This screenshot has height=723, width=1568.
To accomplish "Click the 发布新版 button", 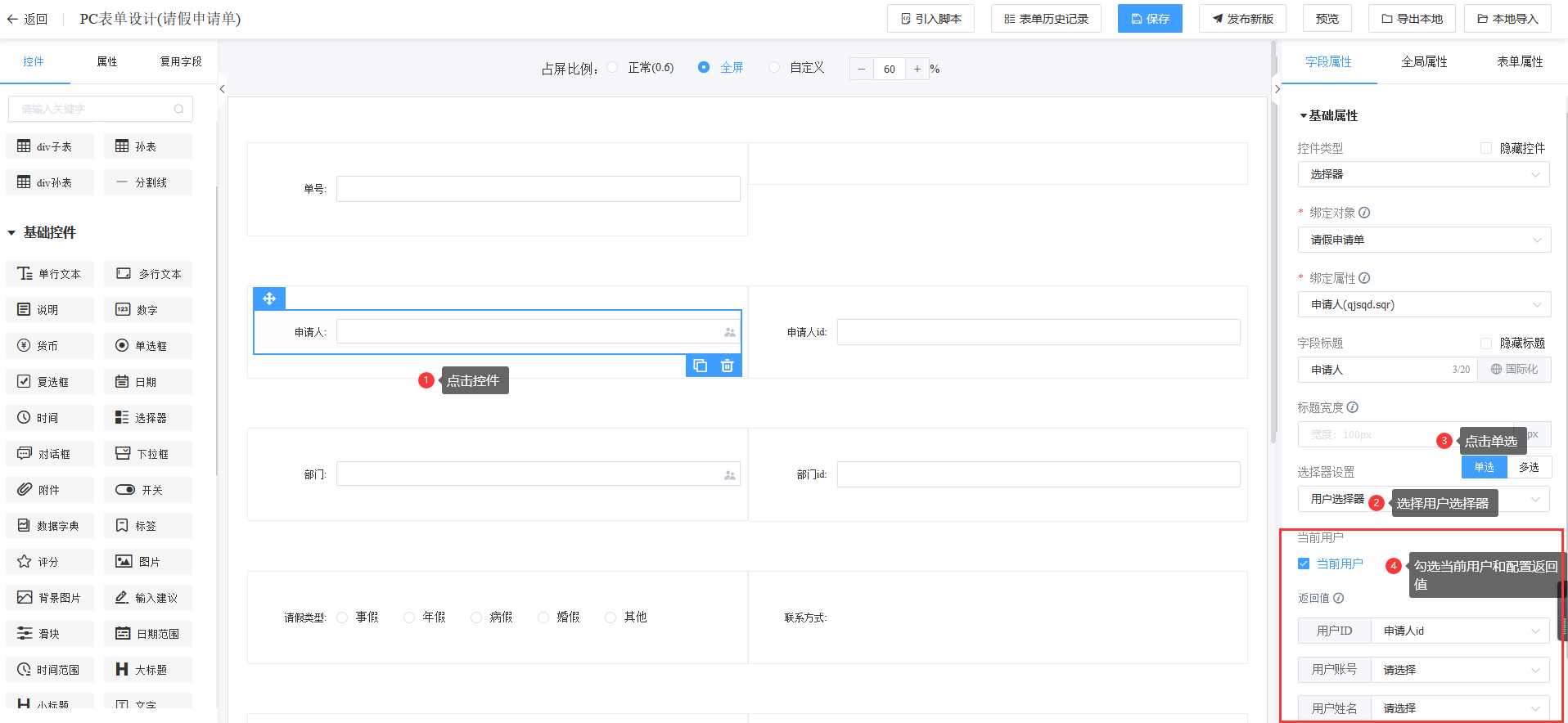I will 1242,19.
